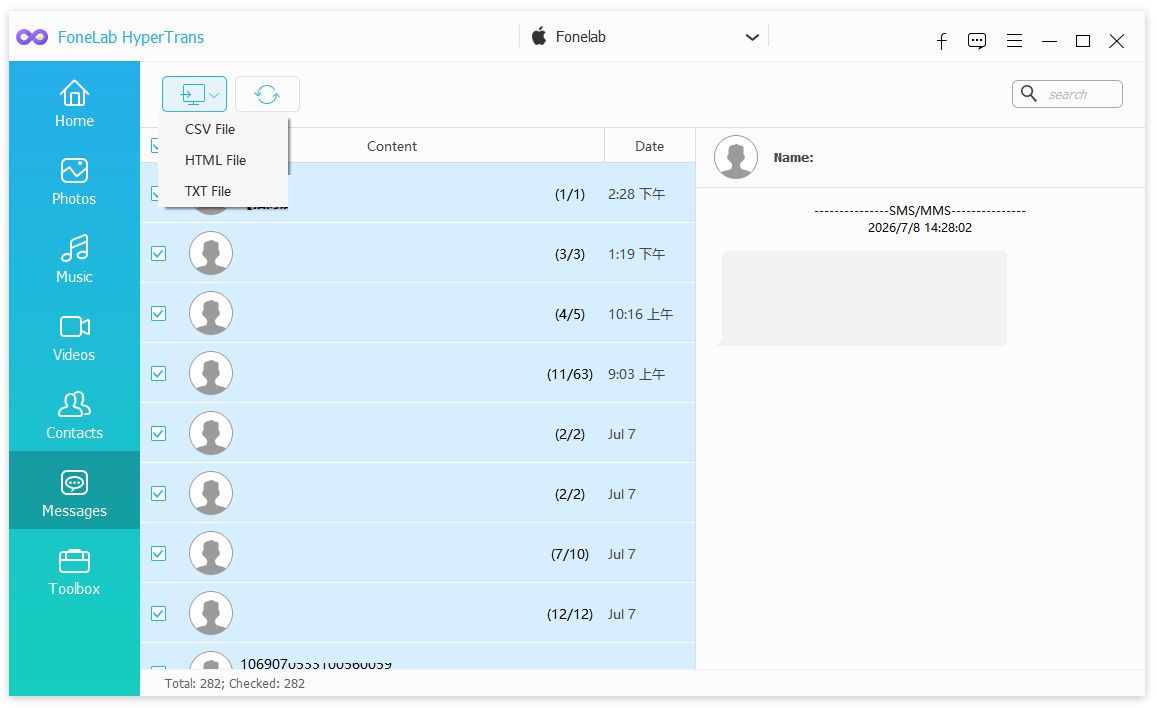Image resolution: width=1157 pixels, height=708 pixels.
Task: Click the contact avatar beside Name
Action: click(x=736, y=157)
